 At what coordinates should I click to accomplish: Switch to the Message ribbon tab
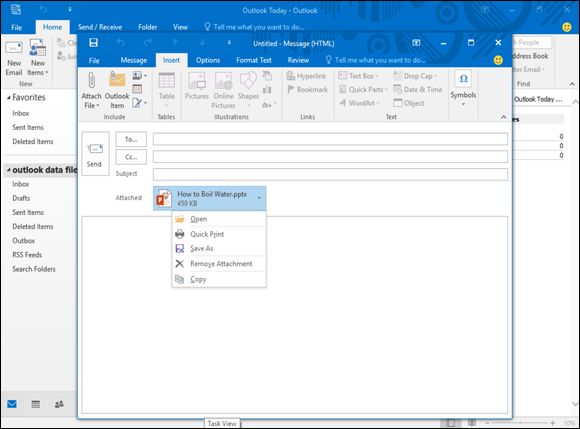[x=134, y=60]
